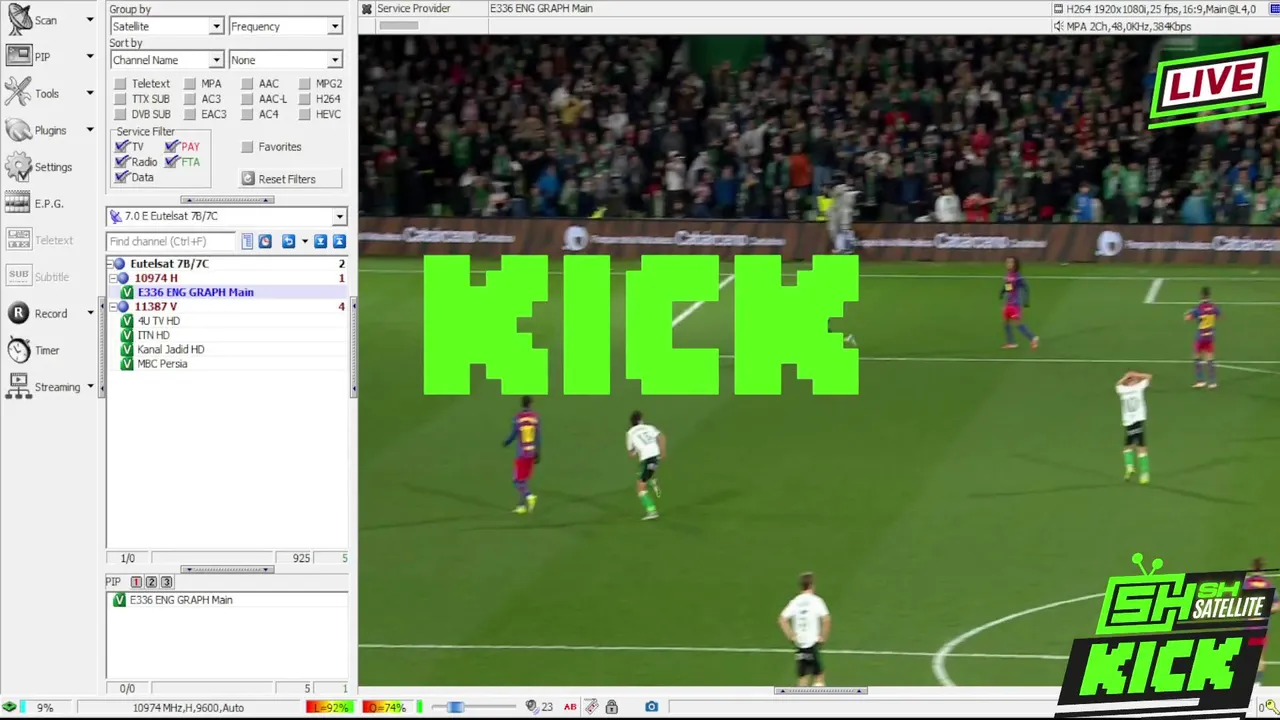Click the clock icon beside channel search
Screen dimensions: 1280x720
pyautogui.click(x=265, y=241)
